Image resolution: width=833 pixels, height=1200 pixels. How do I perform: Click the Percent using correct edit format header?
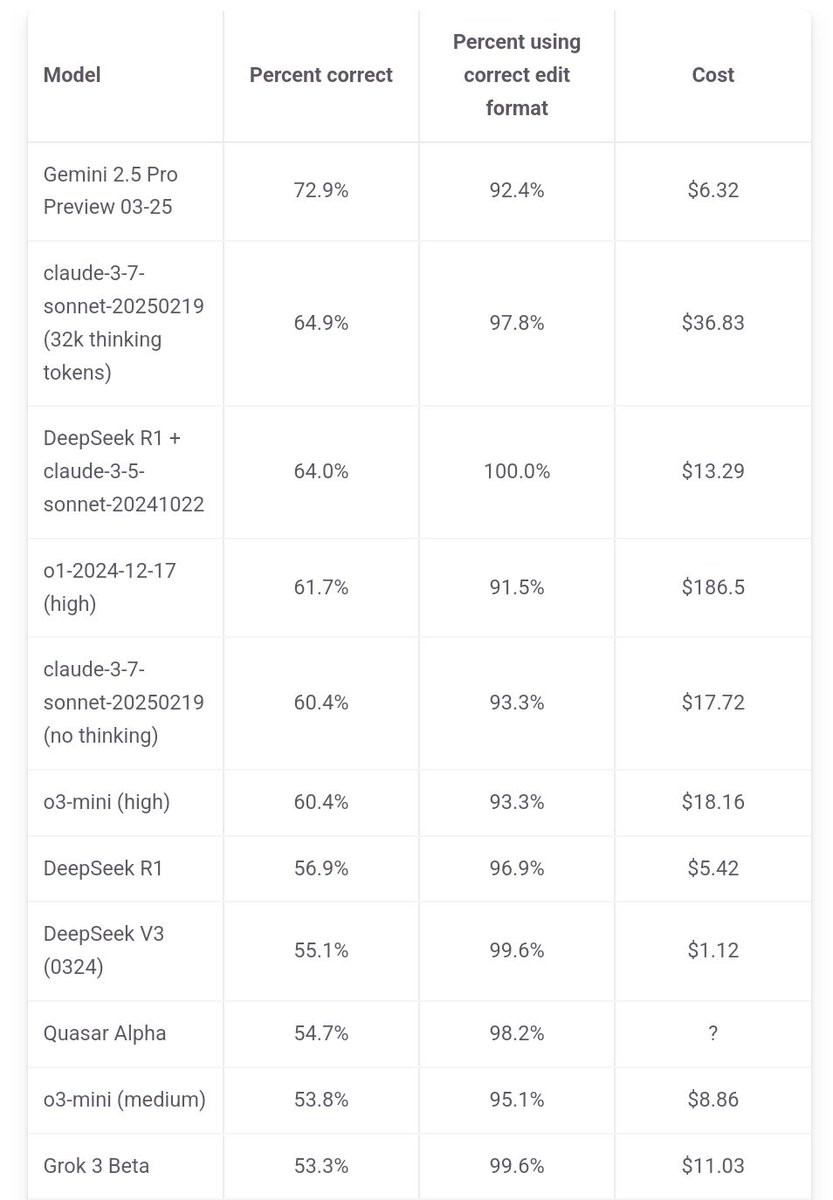tap(516, 75)
